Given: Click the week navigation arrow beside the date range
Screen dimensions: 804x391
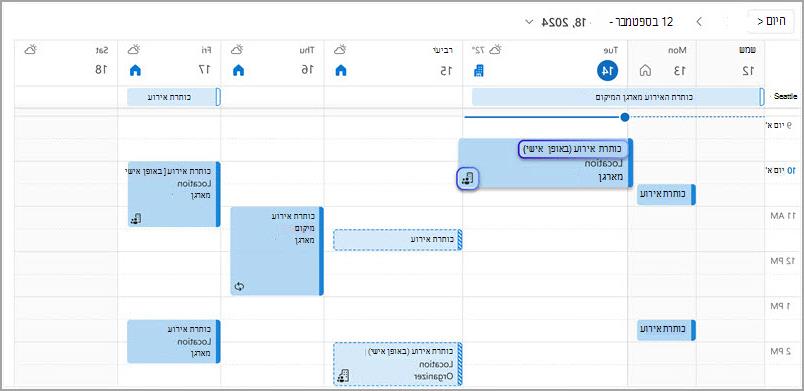Looking at the screenshot, I should coord(699,22).
